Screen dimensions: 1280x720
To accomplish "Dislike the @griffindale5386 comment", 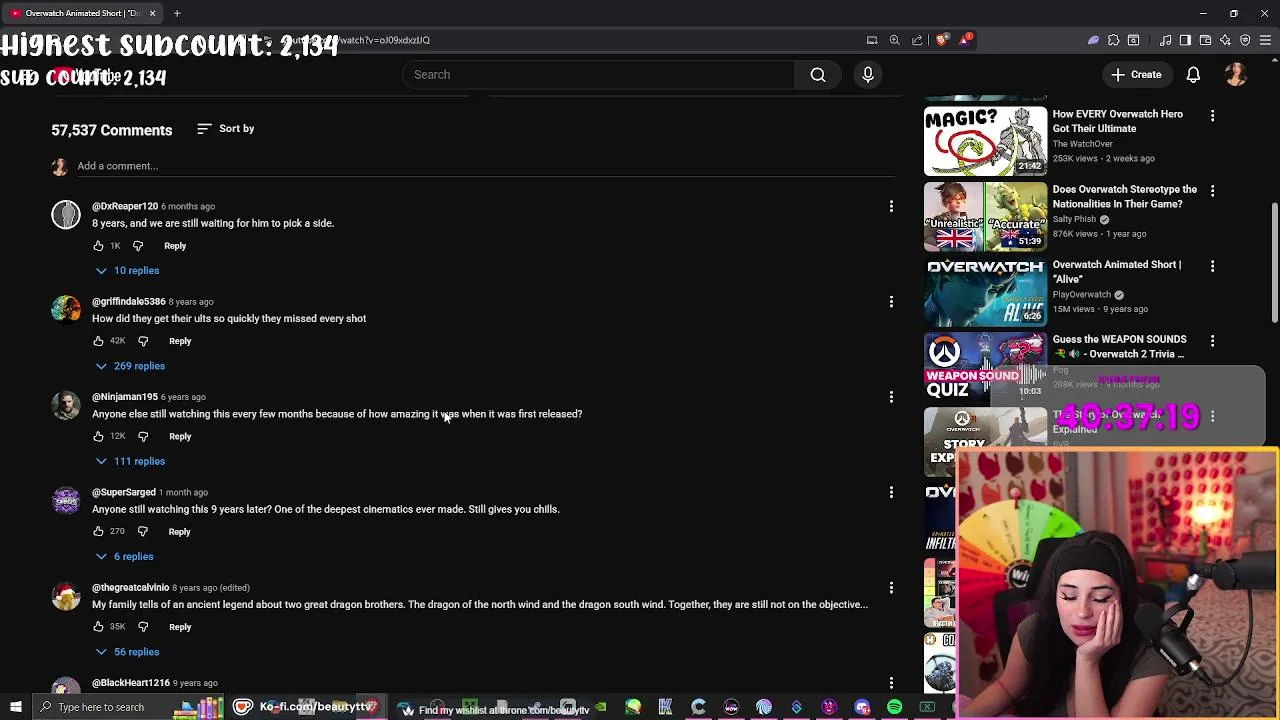I will [x=143, y=341].
